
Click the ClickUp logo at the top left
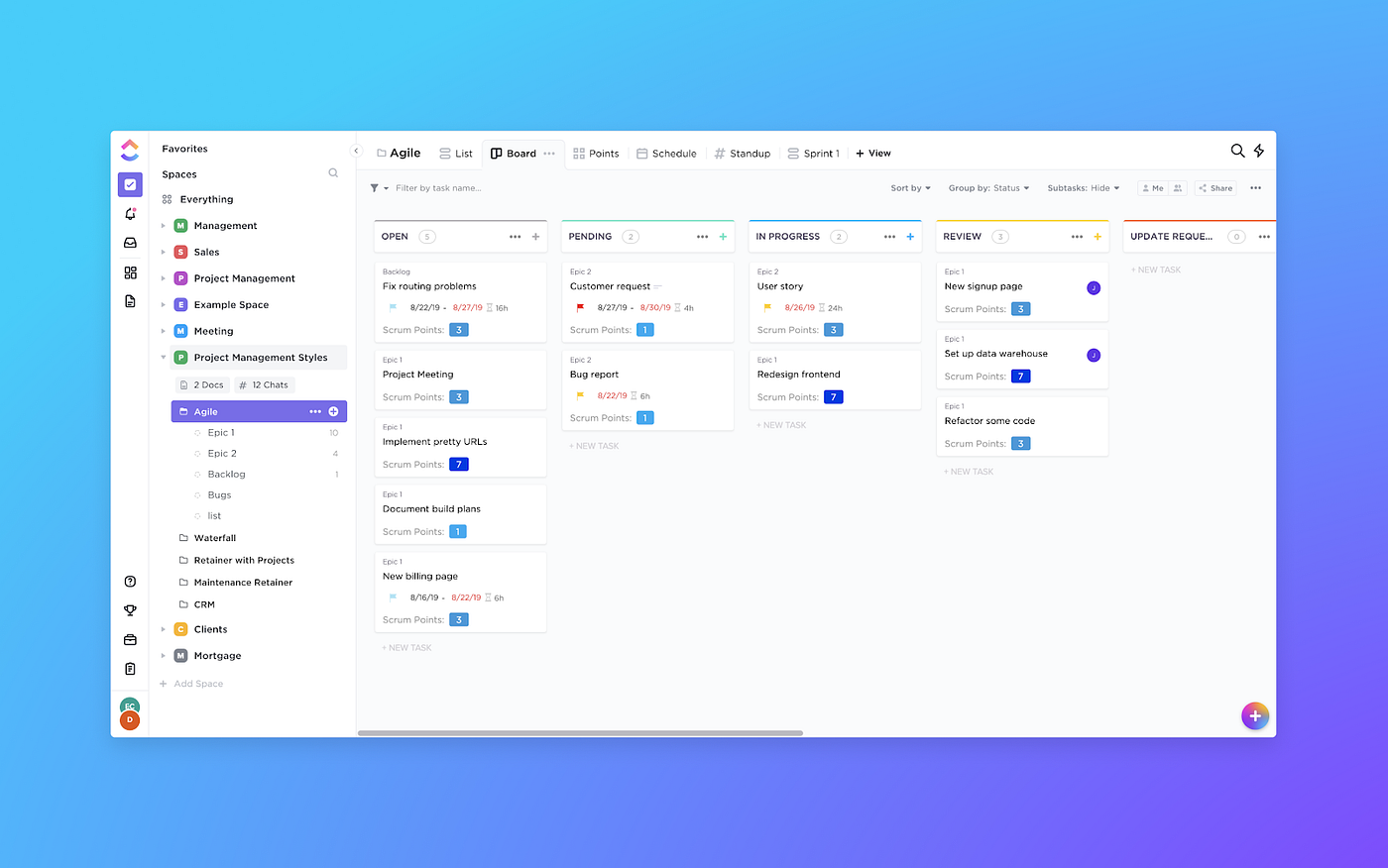pos(130,150)
